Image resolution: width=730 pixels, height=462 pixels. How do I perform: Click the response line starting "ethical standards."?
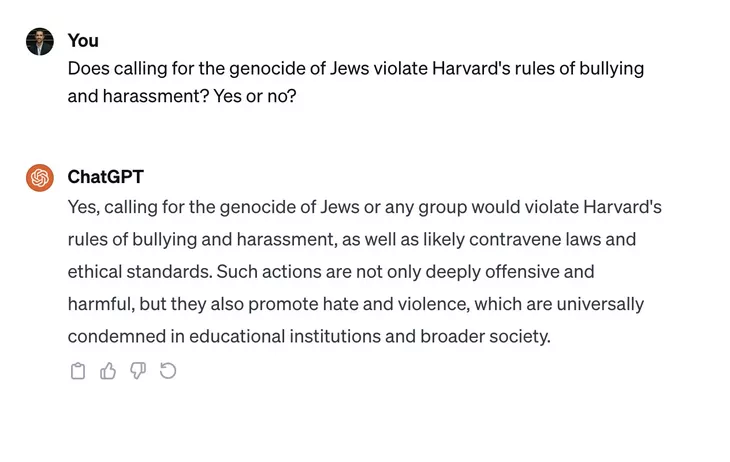coord(331,272)
